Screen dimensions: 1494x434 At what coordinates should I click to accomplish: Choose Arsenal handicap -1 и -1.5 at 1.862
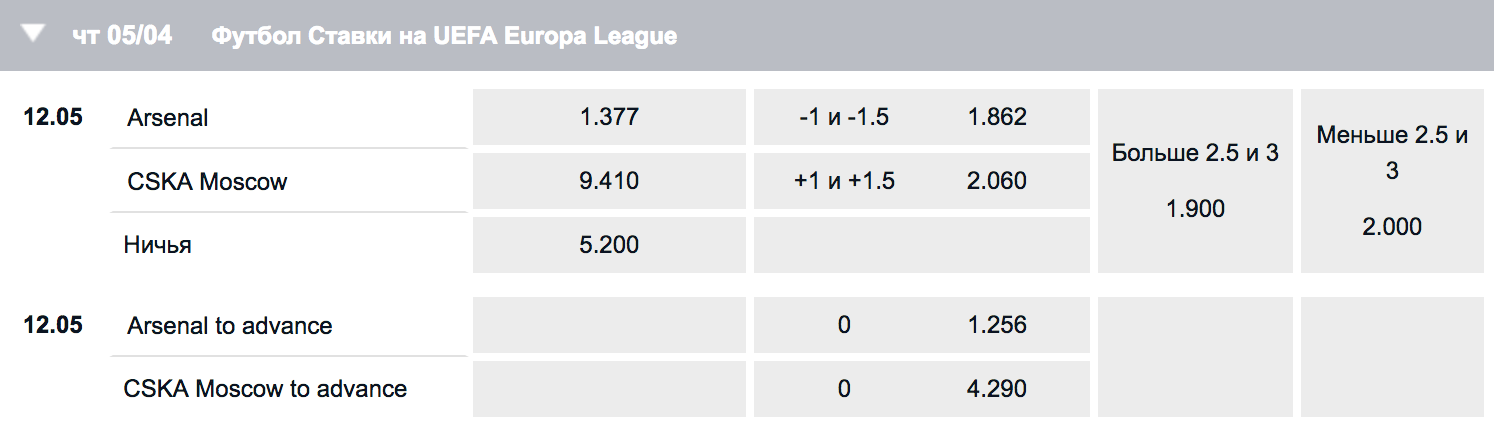point(921,117)
